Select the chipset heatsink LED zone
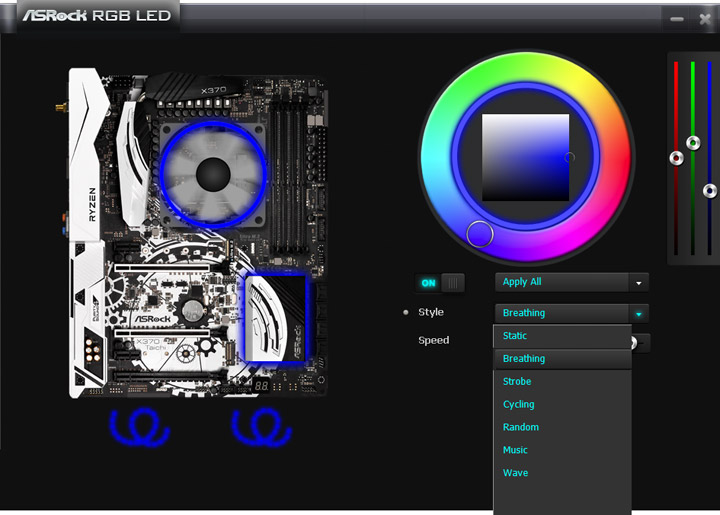The width and height of the screenshot is (720, 515). click(x=276, y=319)
